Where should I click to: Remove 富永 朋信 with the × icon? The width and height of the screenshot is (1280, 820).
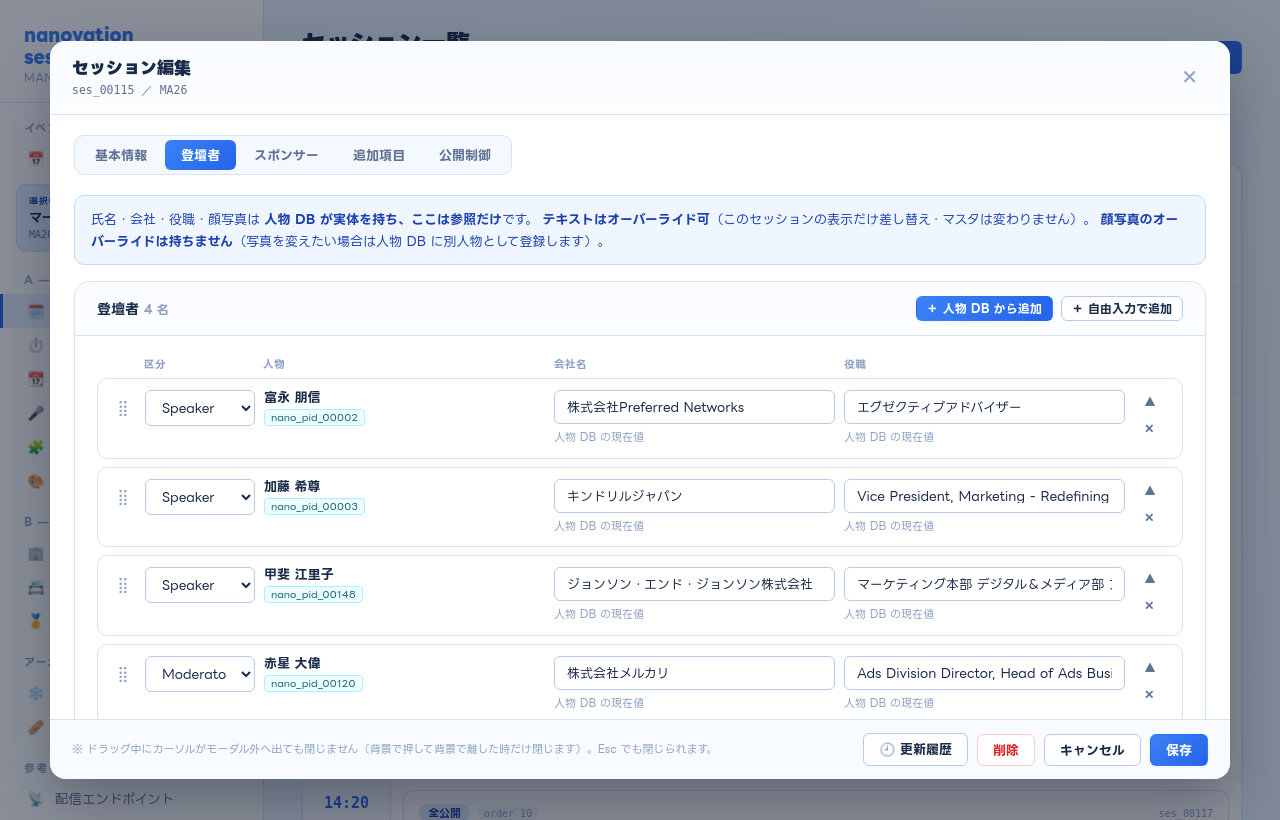click(x=1149, y=428)
